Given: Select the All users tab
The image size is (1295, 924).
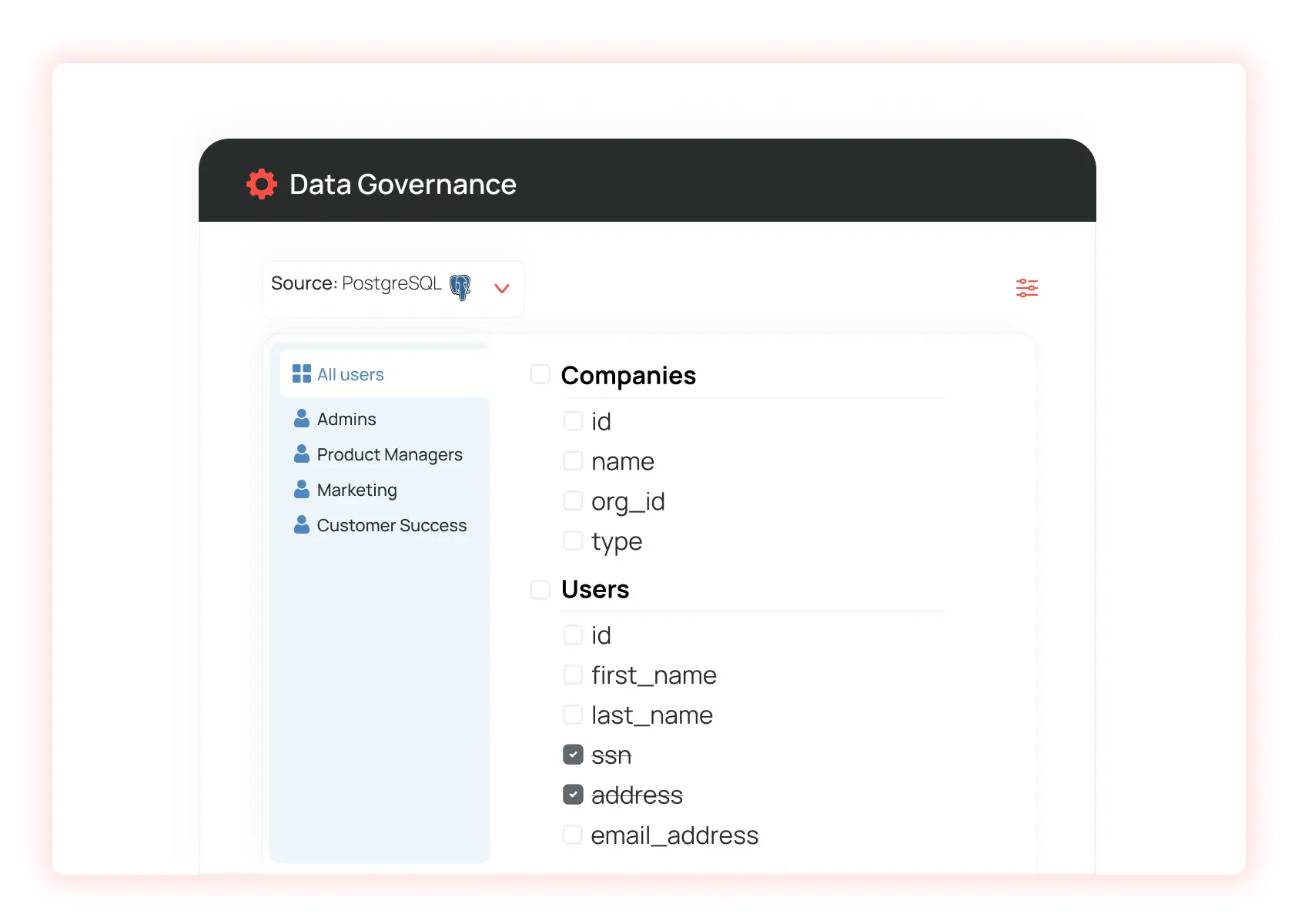Looking at the screenshot, I should tap(350, 375).
